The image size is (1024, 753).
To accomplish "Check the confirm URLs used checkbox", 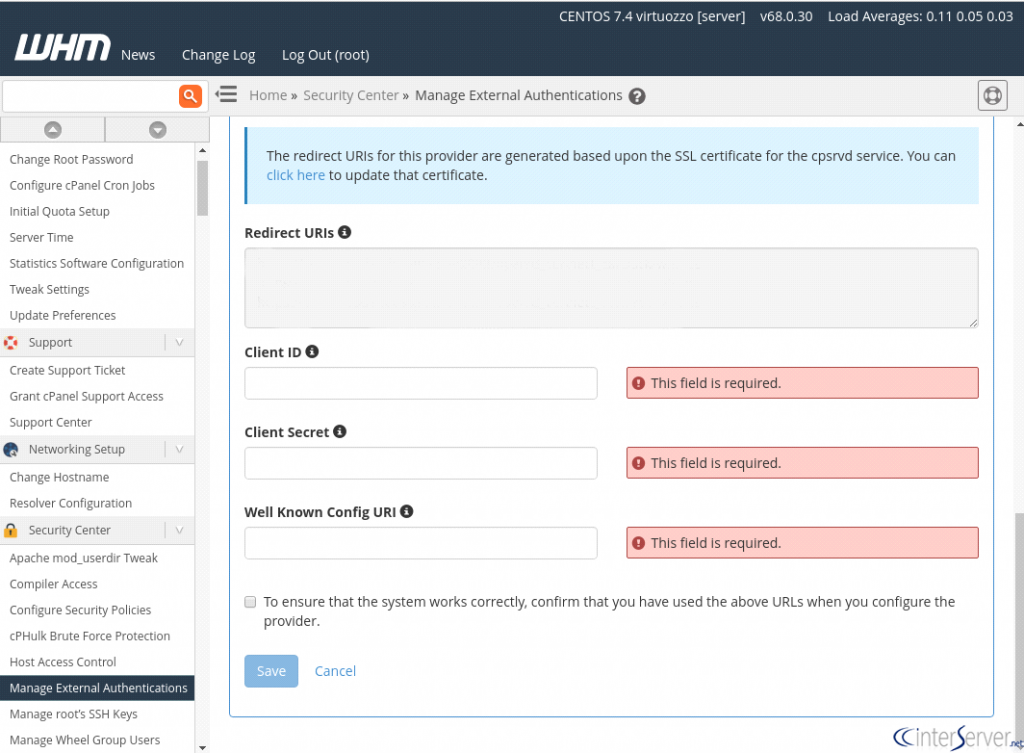I will [250, 601].
